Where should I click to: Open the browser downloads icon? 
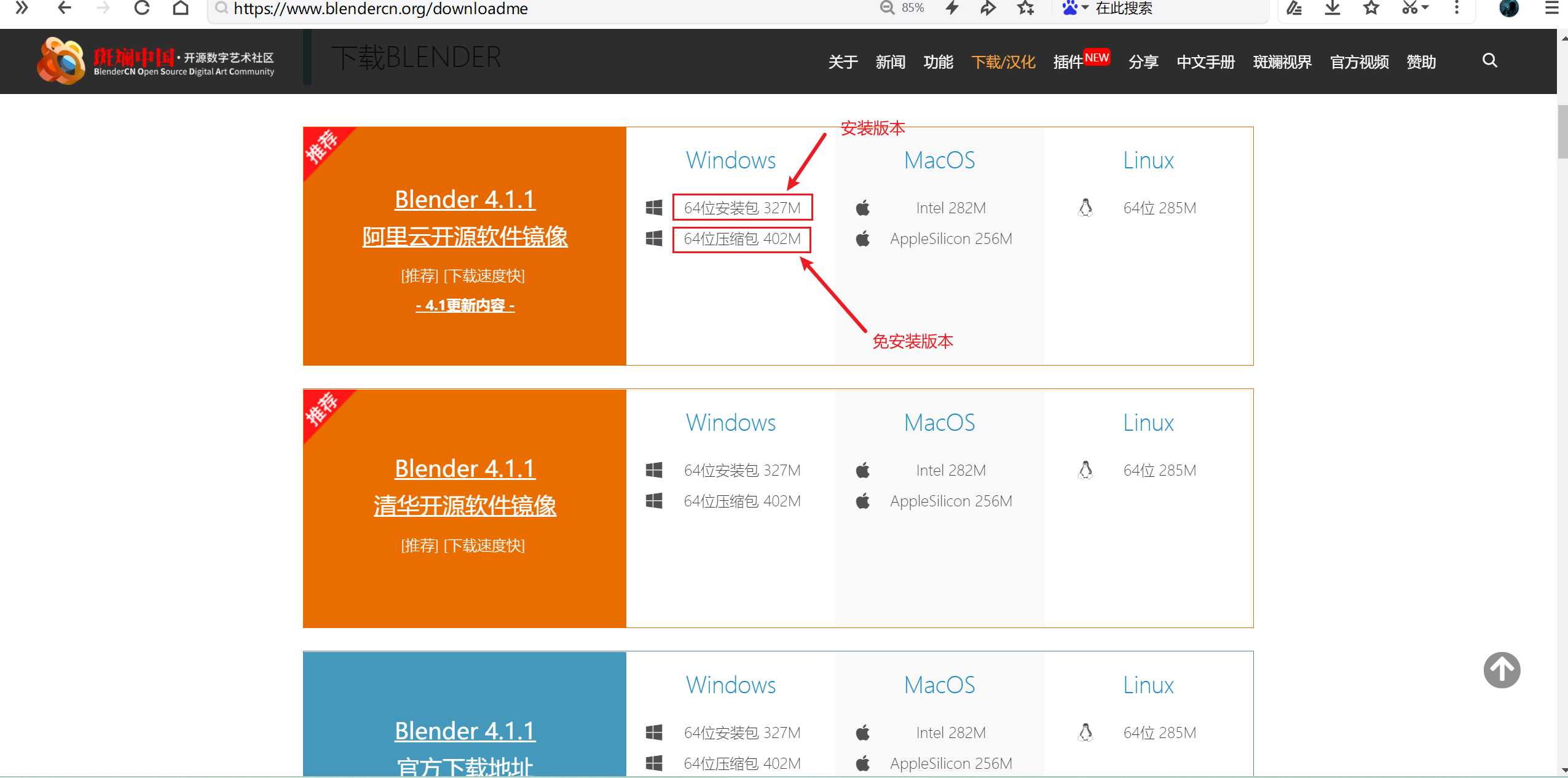[1333, 8]
